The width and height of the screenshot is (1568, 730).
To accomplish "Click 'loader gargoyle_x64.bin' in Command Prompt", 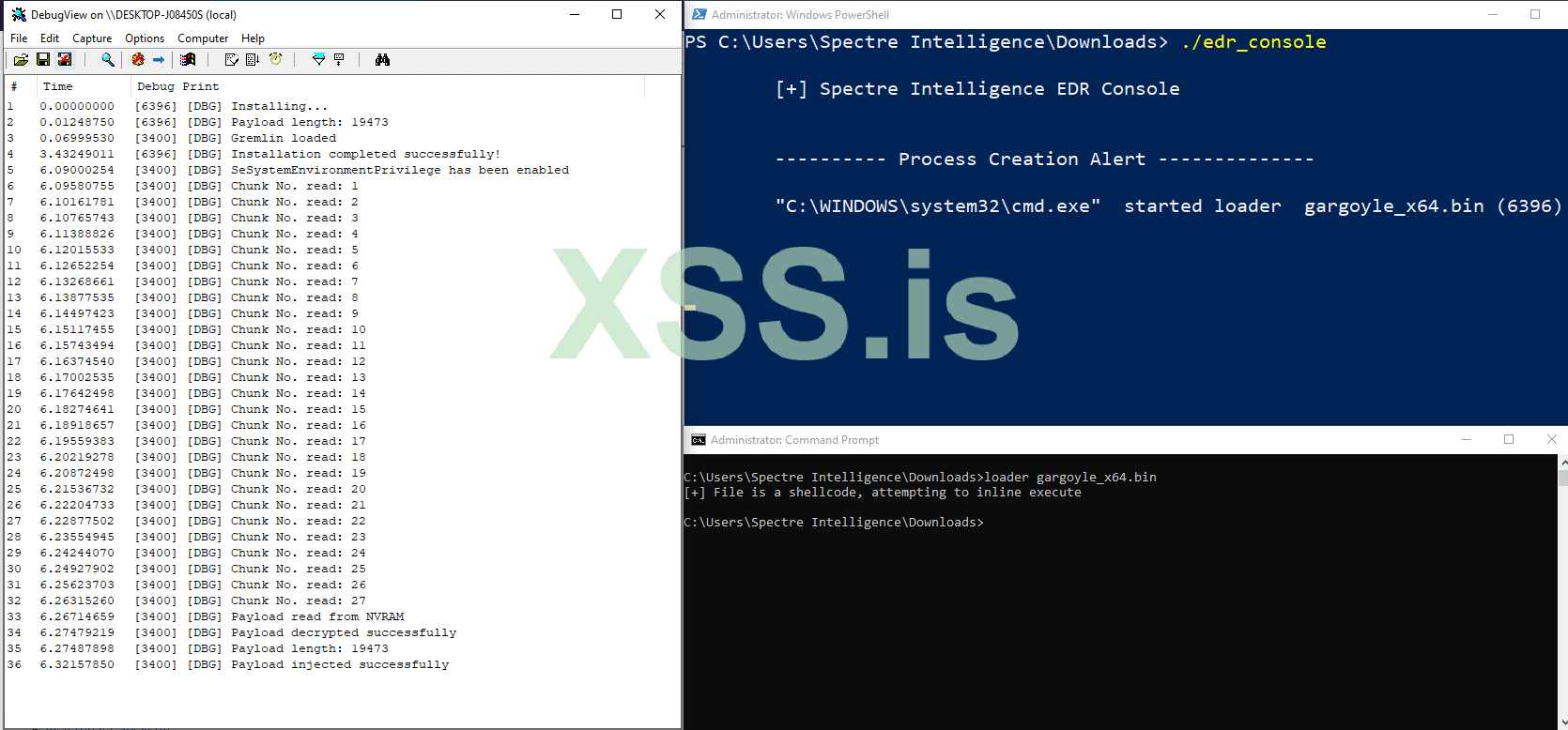I will [x=1070, y=478].
